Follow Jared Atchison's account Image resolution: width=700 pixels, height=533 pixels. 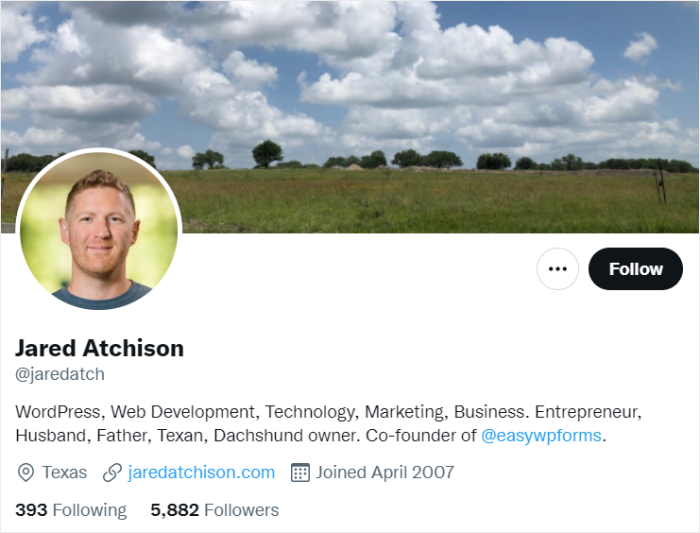point(635,269)
